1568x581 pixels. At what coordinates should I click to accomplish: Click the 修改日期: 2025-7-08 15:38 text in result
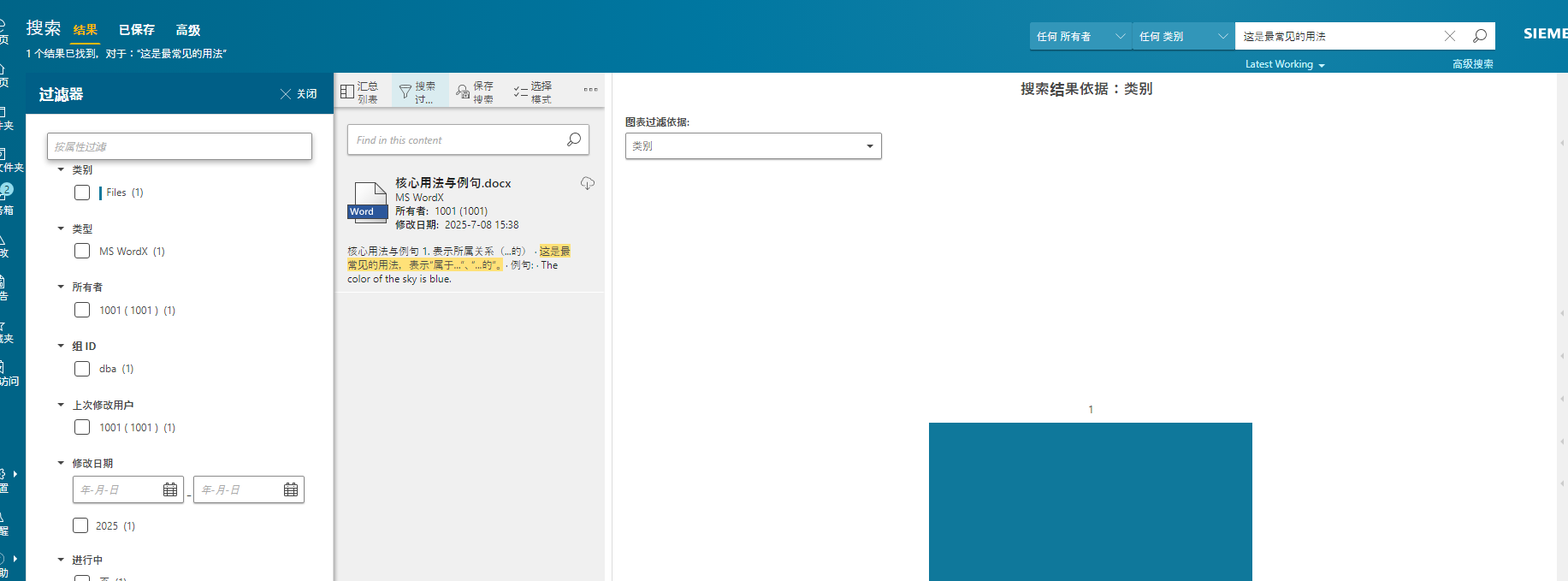click(457, 225)
